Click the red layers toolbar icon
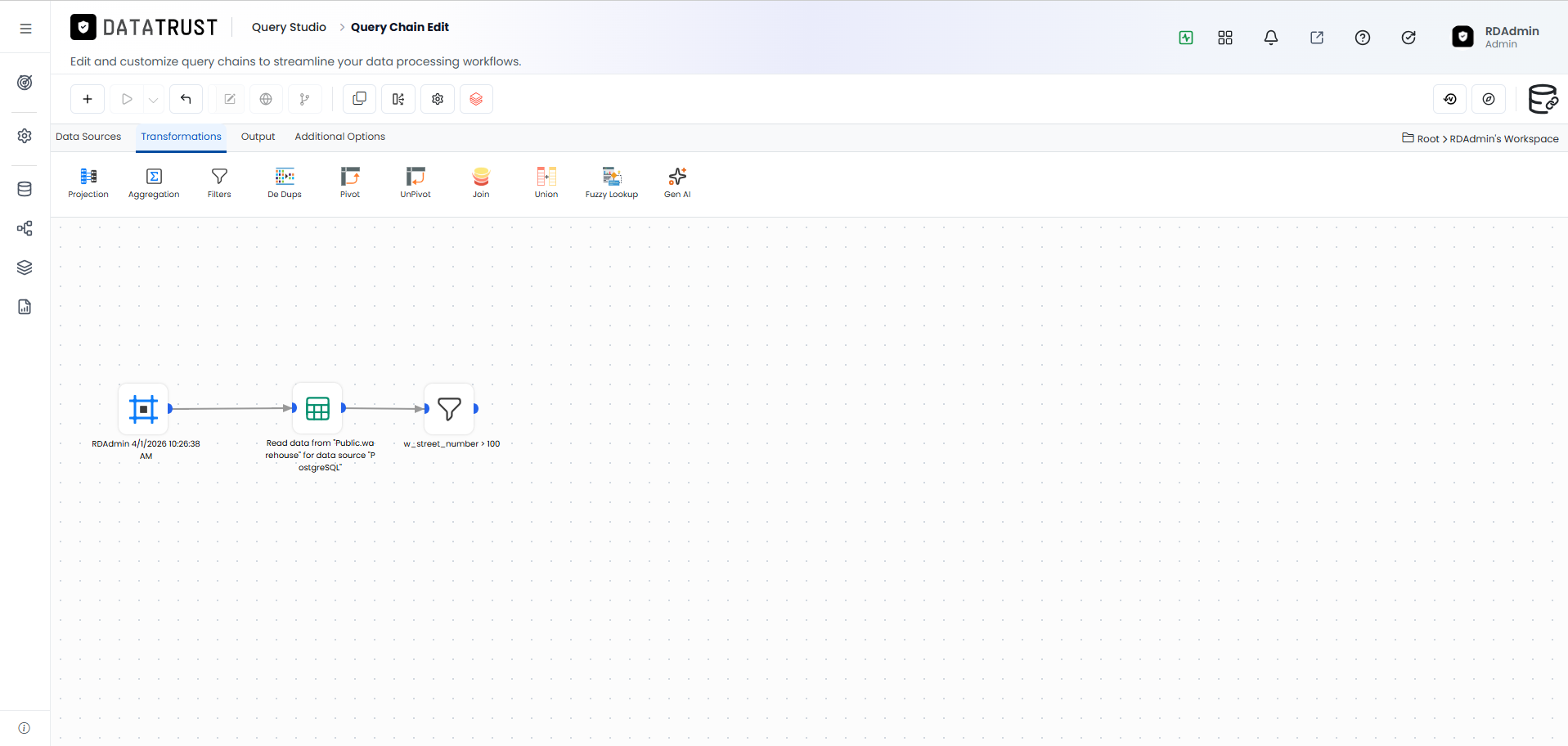1568x746 pixels. (476, 99)
